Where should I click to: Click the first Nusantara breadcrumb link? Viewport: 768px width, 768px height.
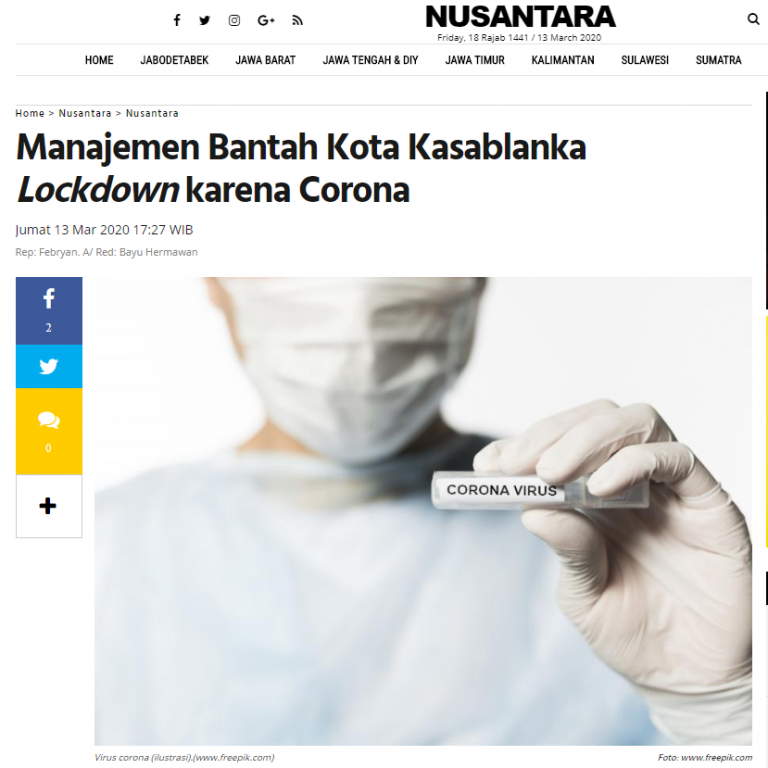tap(85, 113)
